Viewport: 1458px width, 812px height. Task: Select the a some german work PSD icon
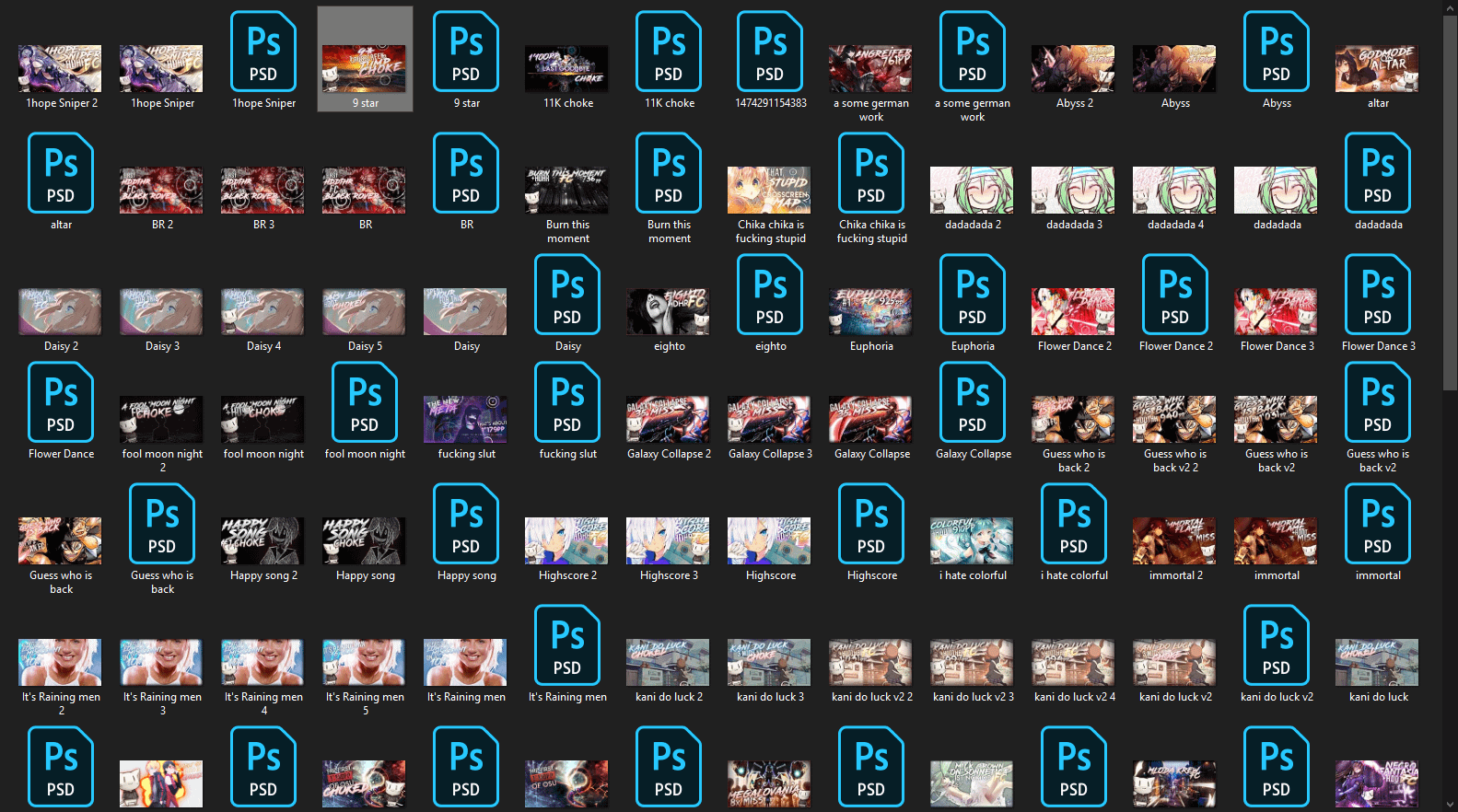(x=973, y=52)
